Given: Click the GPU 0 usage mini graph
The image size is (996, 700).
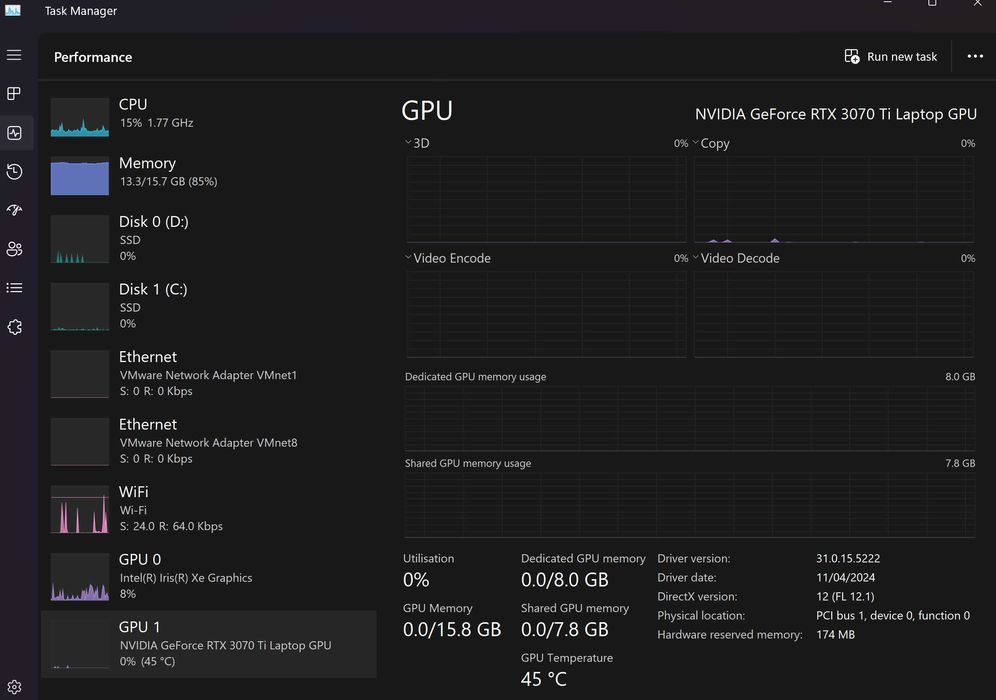Looking at the screenshot, I should [79, 577].
